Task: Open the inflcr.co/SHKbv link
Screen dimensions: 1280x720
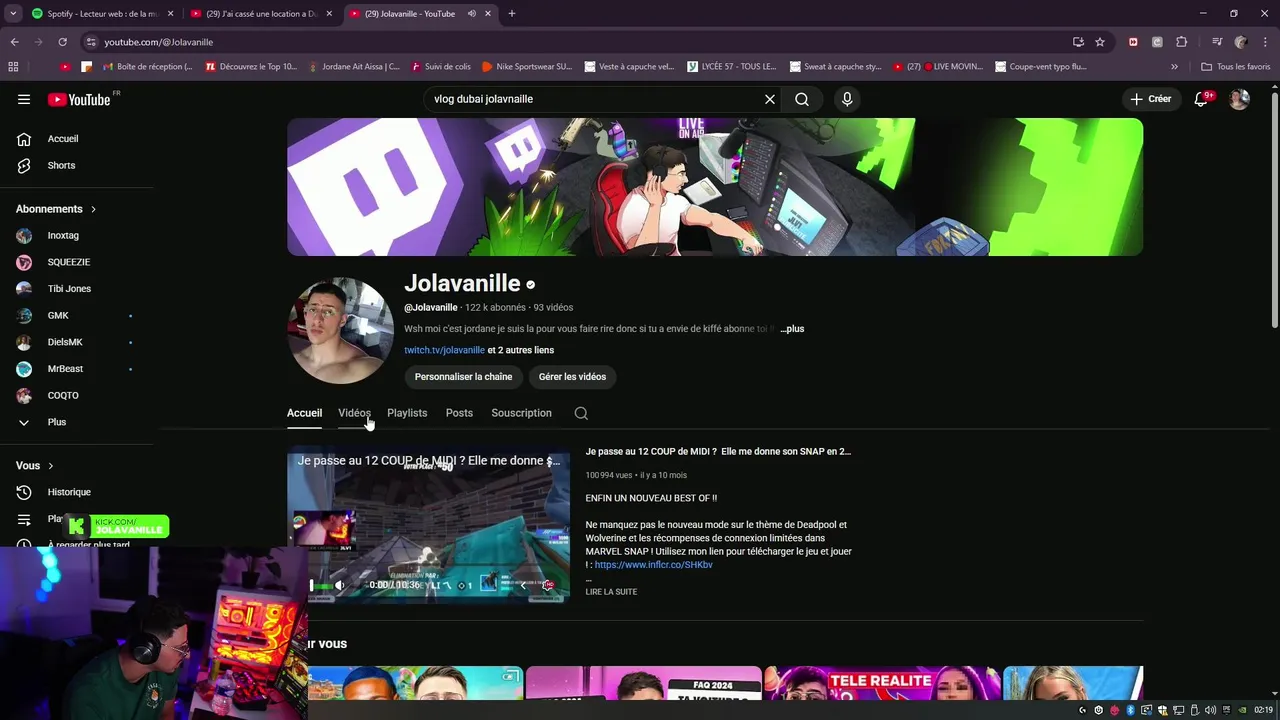Action: (654, 565)
